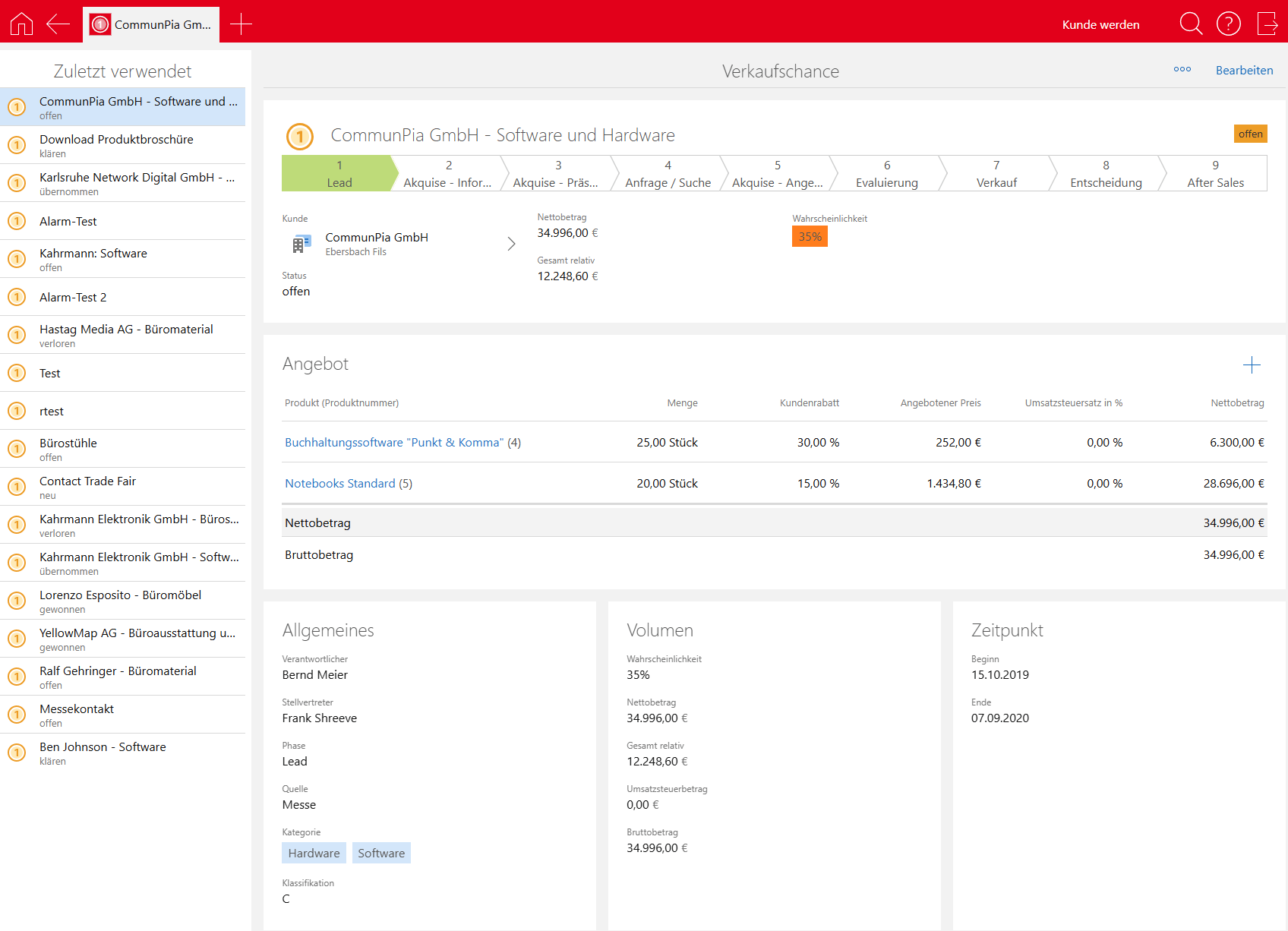Click the icon beside Alarm-Test 2
This screenshot has width=1288, height=931.
pos(17,297)
